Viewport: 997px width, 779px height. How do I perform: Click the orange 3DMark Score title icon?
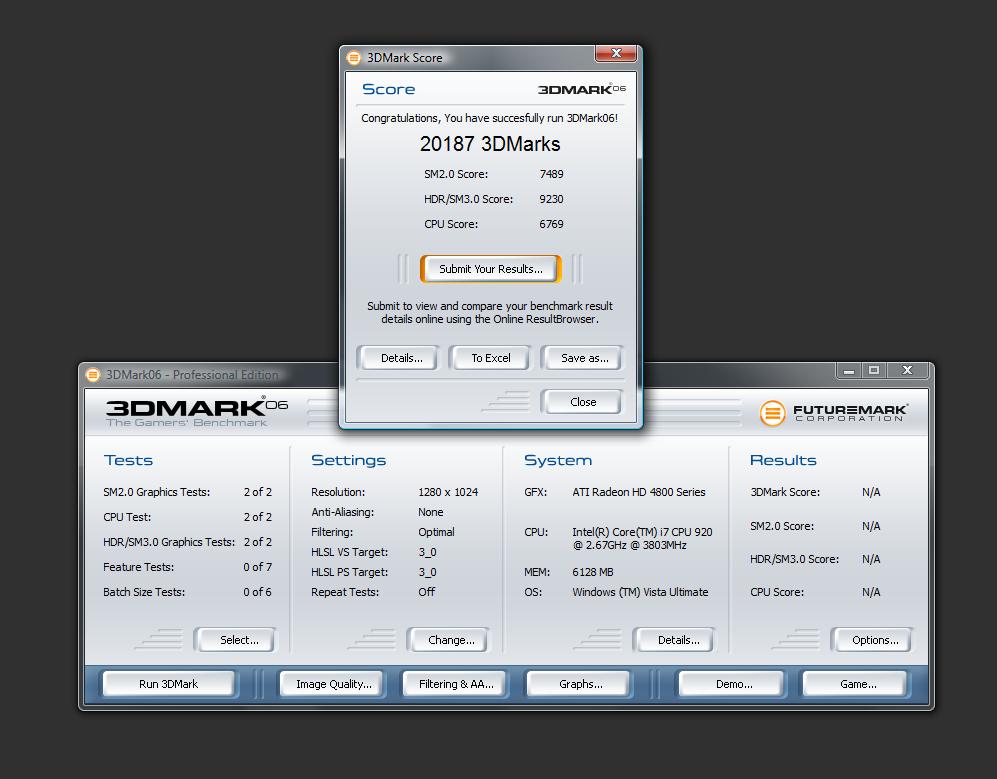point(354,58)
